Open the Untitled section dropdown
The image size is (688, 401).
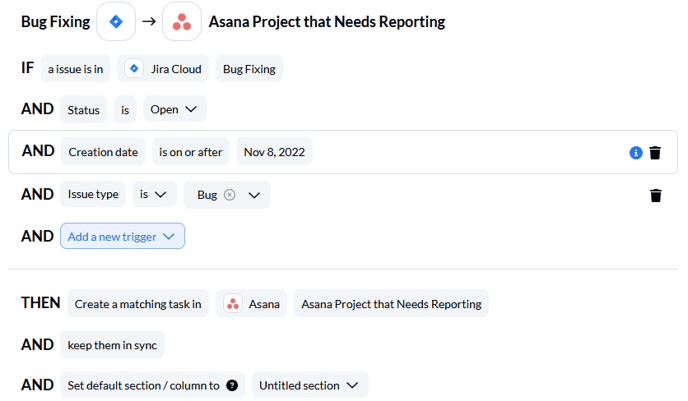point(310,385)
